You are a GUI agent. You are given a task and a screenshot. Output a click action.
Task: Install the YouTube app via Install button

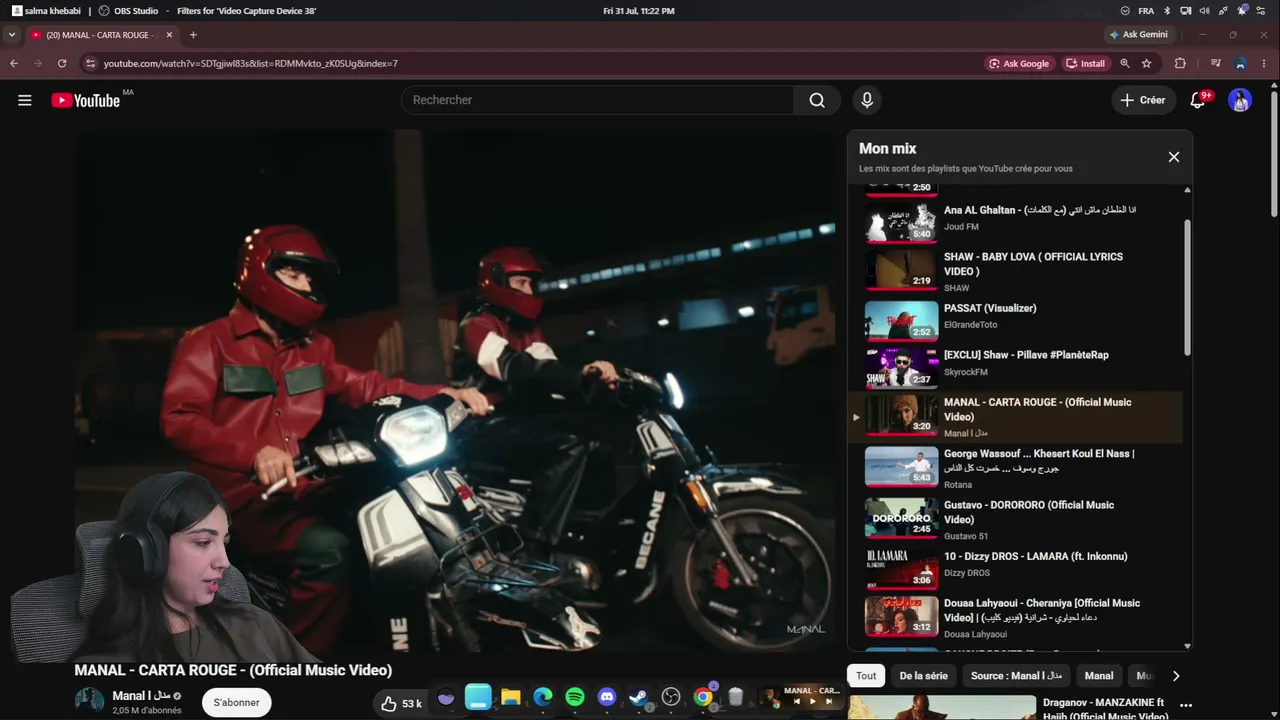(1086, 63)
